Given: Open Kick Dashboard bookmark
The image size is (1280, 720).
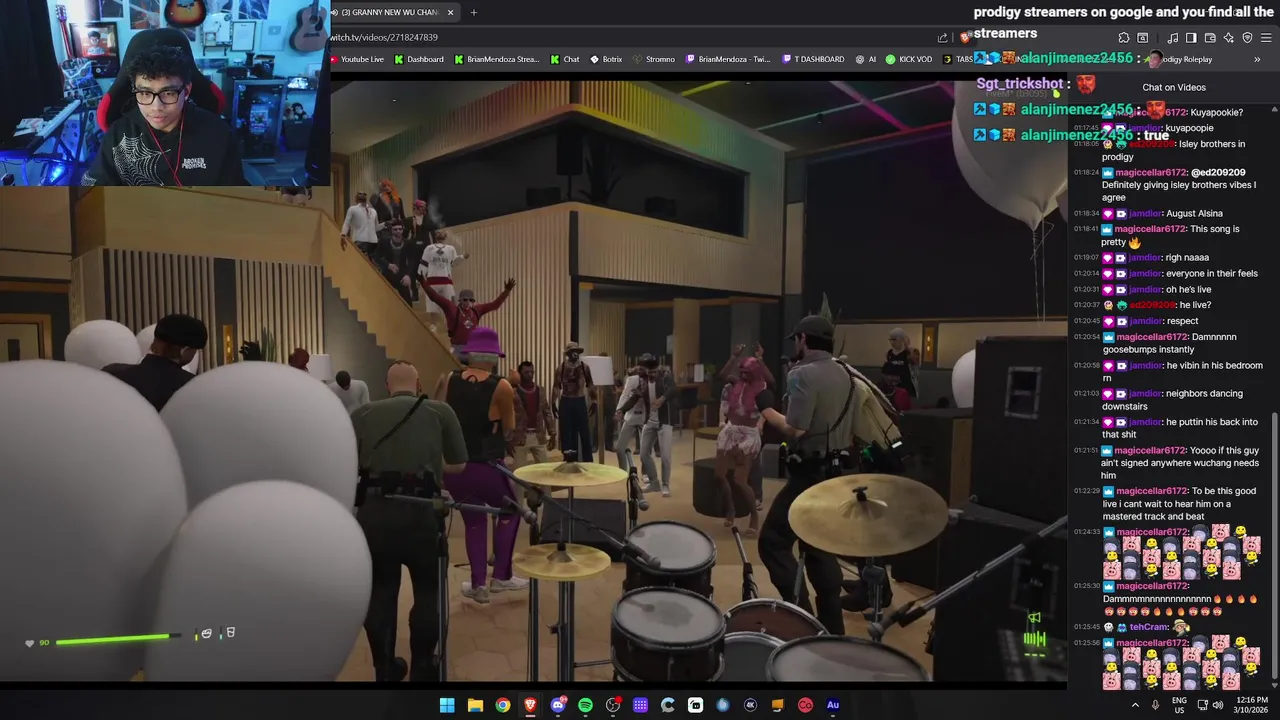Looking at the screenshot, I should click(x=419, y=59).
